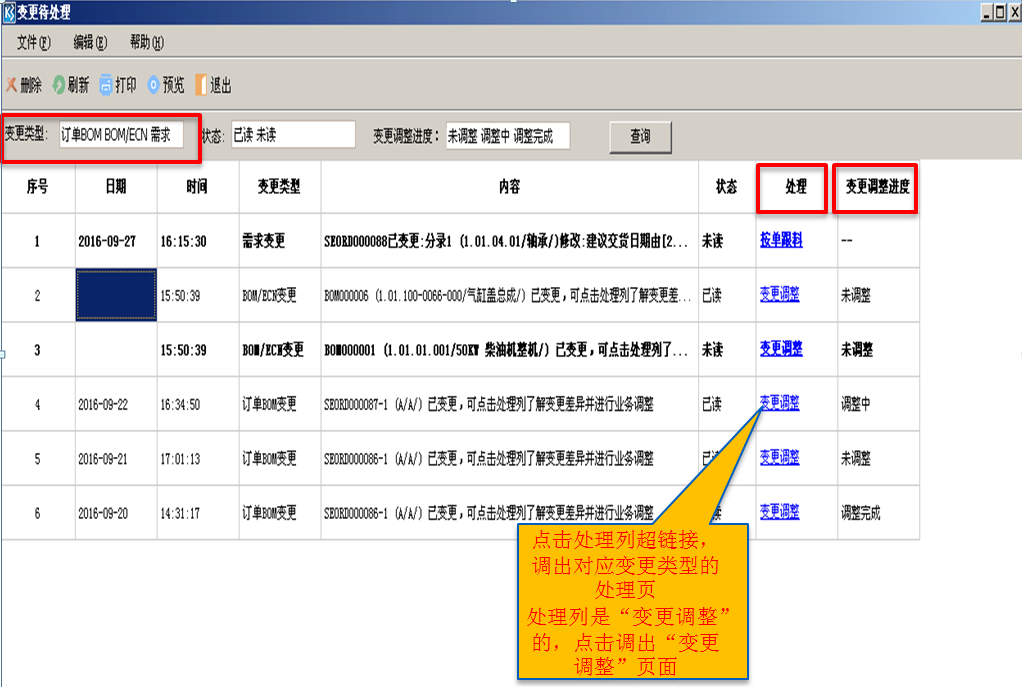The image size is (1022, 687).
Task: Click the 按单跟料 link in row 1
Action: tap(780, 241)
